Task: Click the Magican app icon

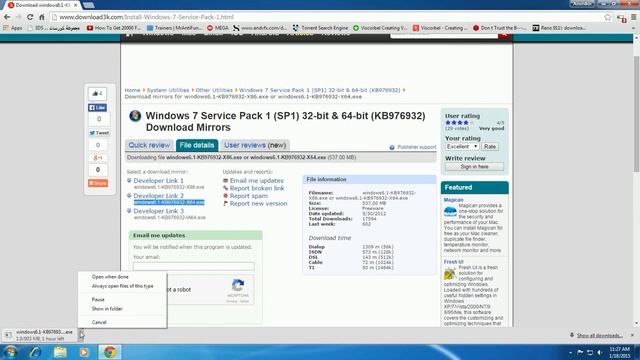Action: click(x=450, y=211)
